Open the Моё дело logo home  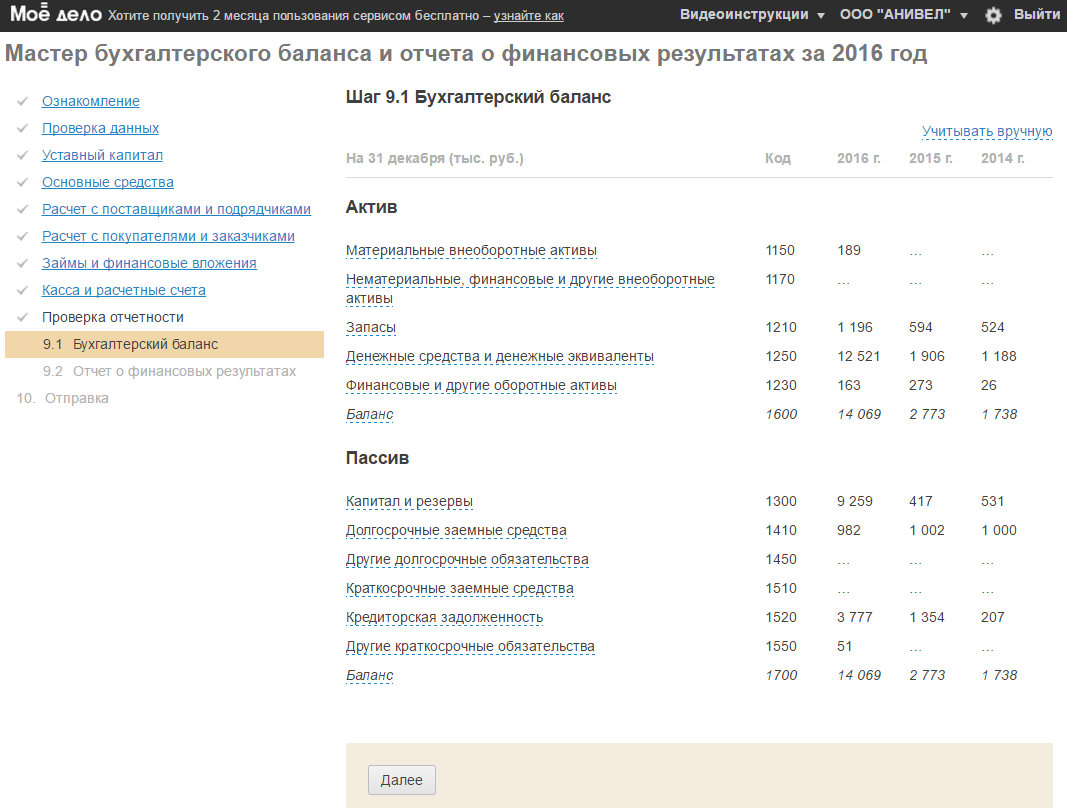[x=56, y=14]
